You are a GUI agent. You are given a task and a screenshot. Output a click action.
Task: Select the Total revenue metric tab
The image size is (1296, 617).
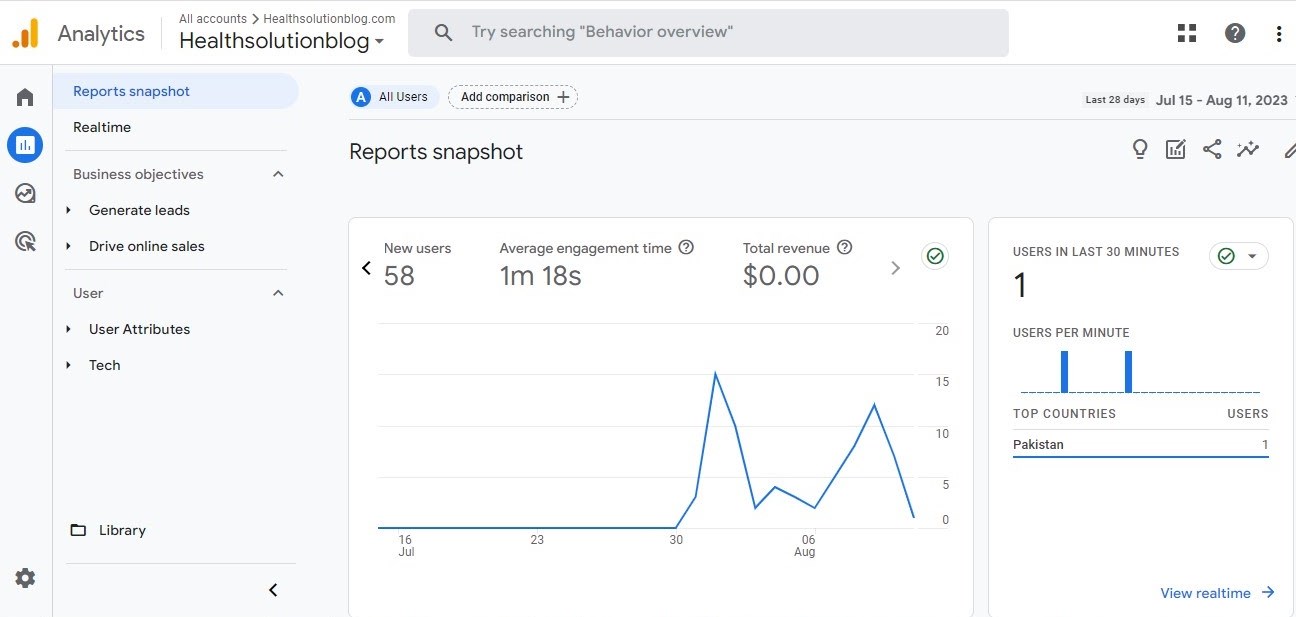(798, 265)
